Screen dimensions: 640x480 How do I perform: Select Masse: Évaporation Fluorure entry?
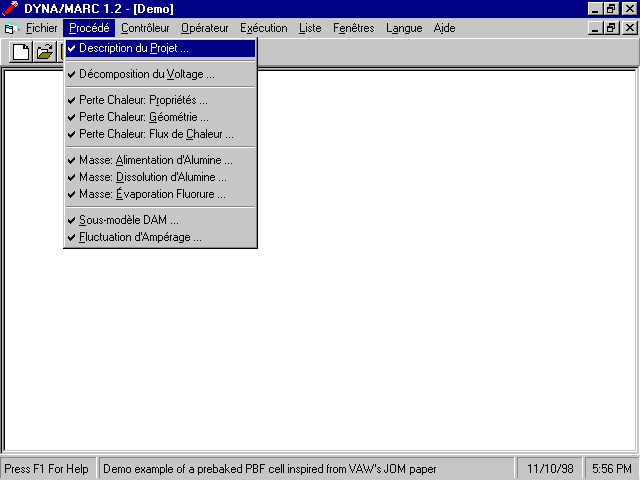coord(160,194)
